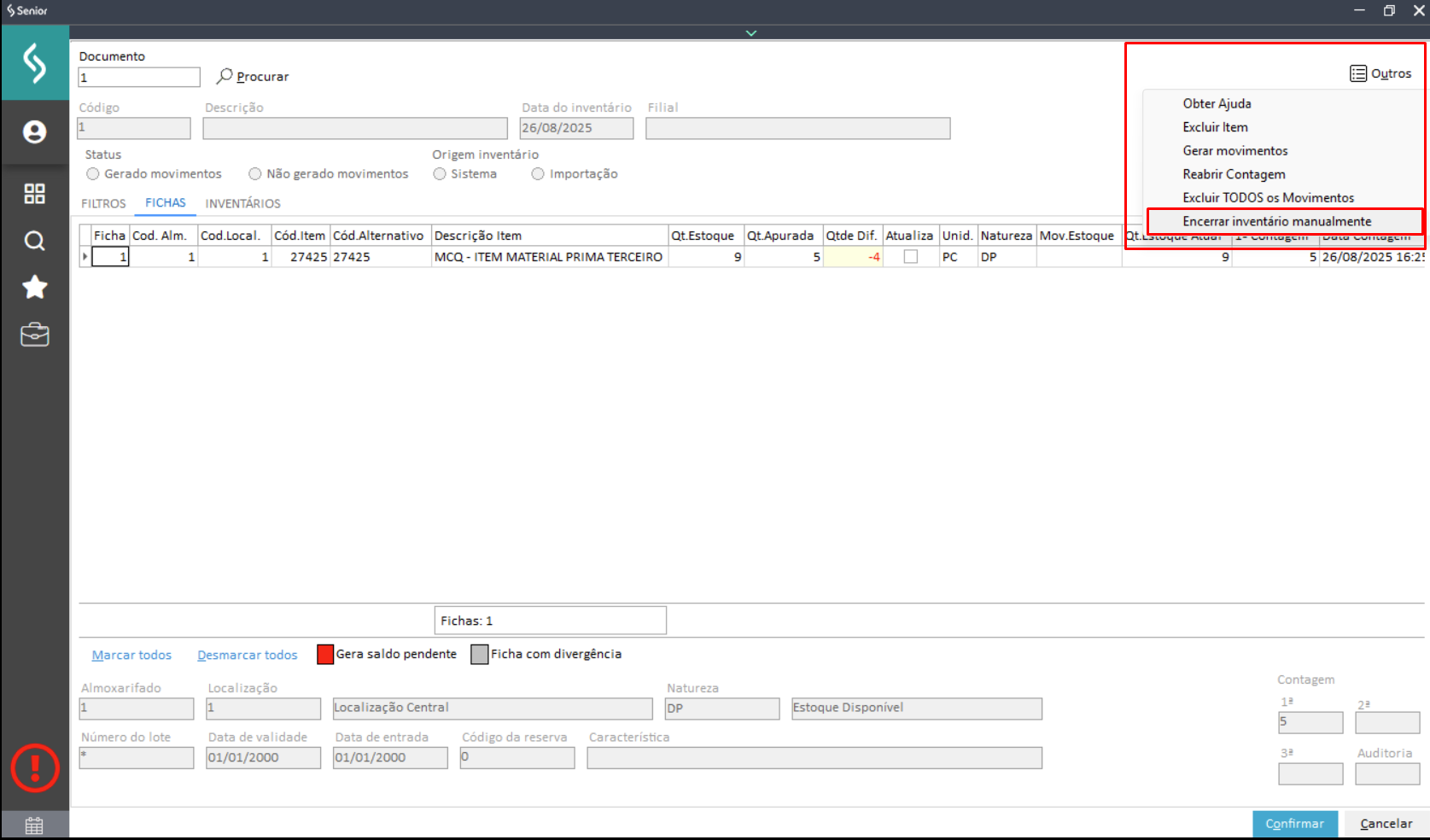Screen dimensions: 1430x840
Task: Click the 1ª Contagem field
Action: click(x=1310, y=722)
